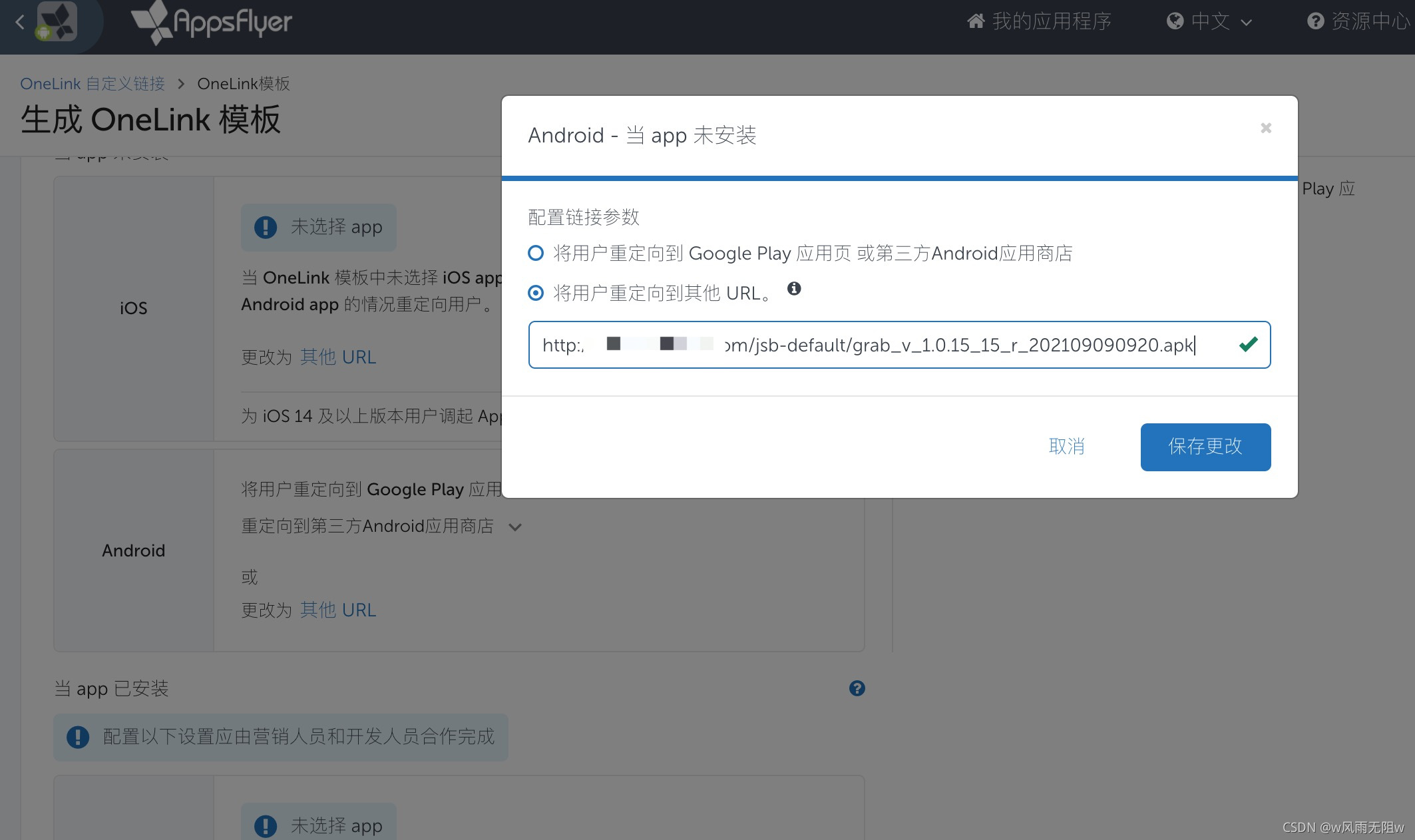Click the help question mark near 当 app 已安装
Screen dimensions: 1415x840
click(857, 688)
